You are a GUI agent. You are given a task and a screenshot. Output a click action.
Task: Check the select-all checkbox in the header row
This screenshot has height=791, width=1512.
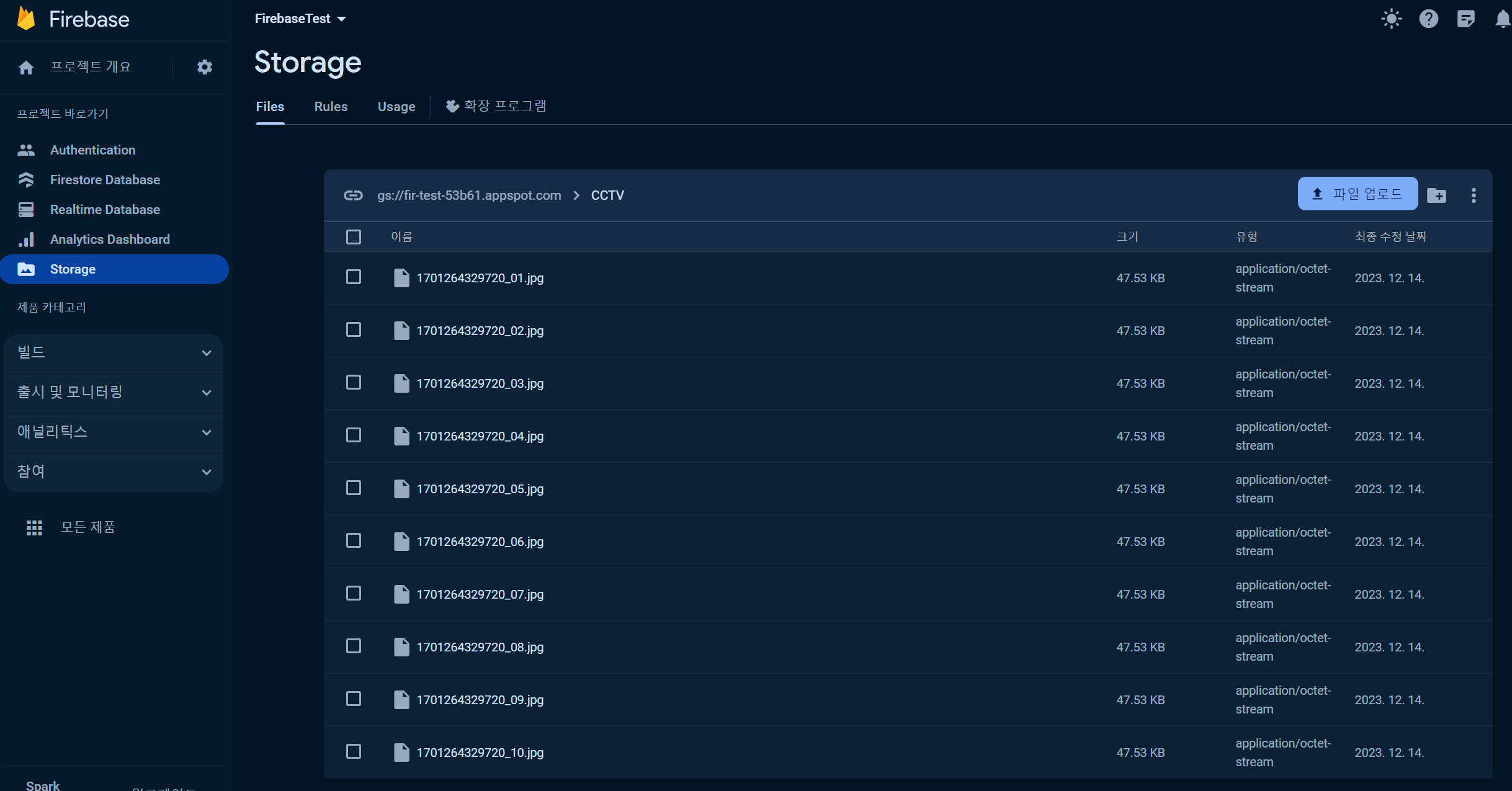pos(354,237)
